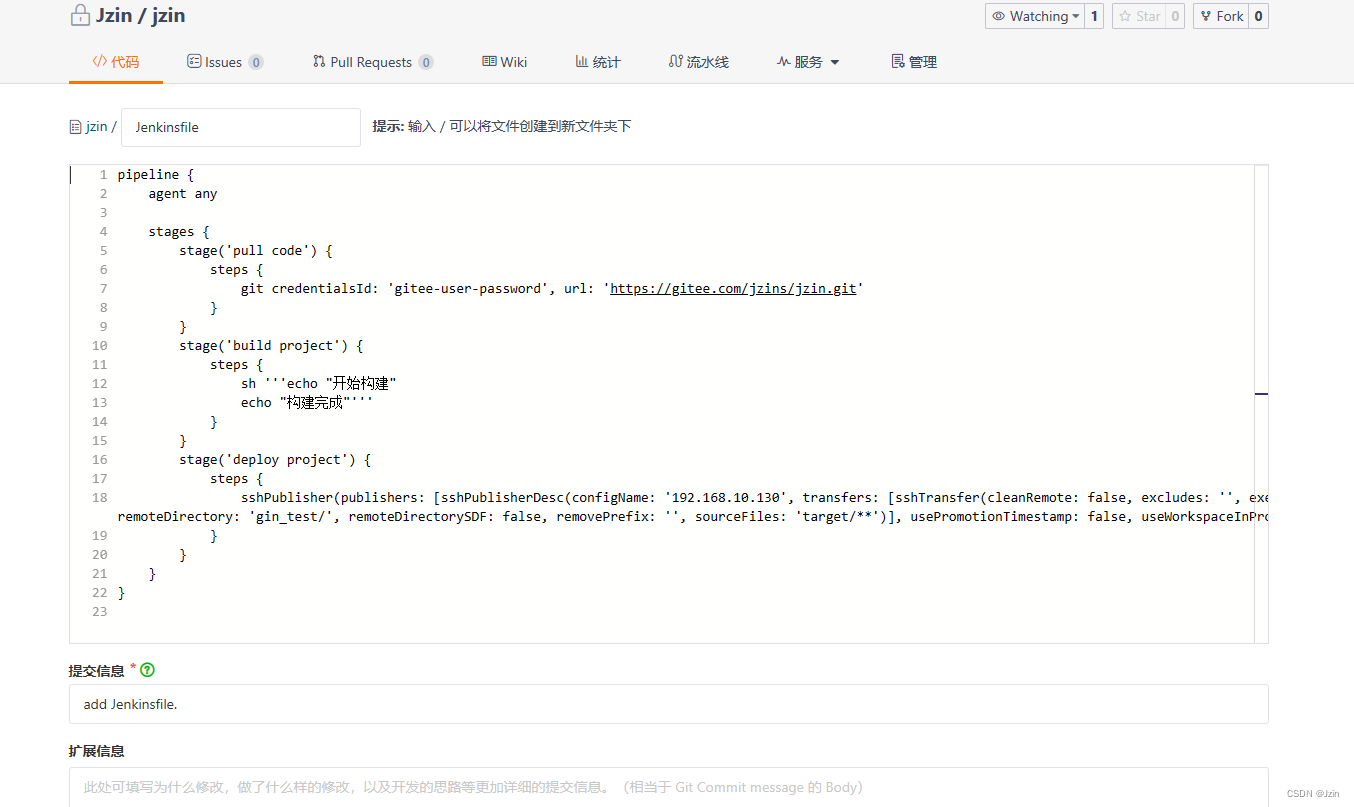
Task: Fork the repository
Action: [1221, 16]
